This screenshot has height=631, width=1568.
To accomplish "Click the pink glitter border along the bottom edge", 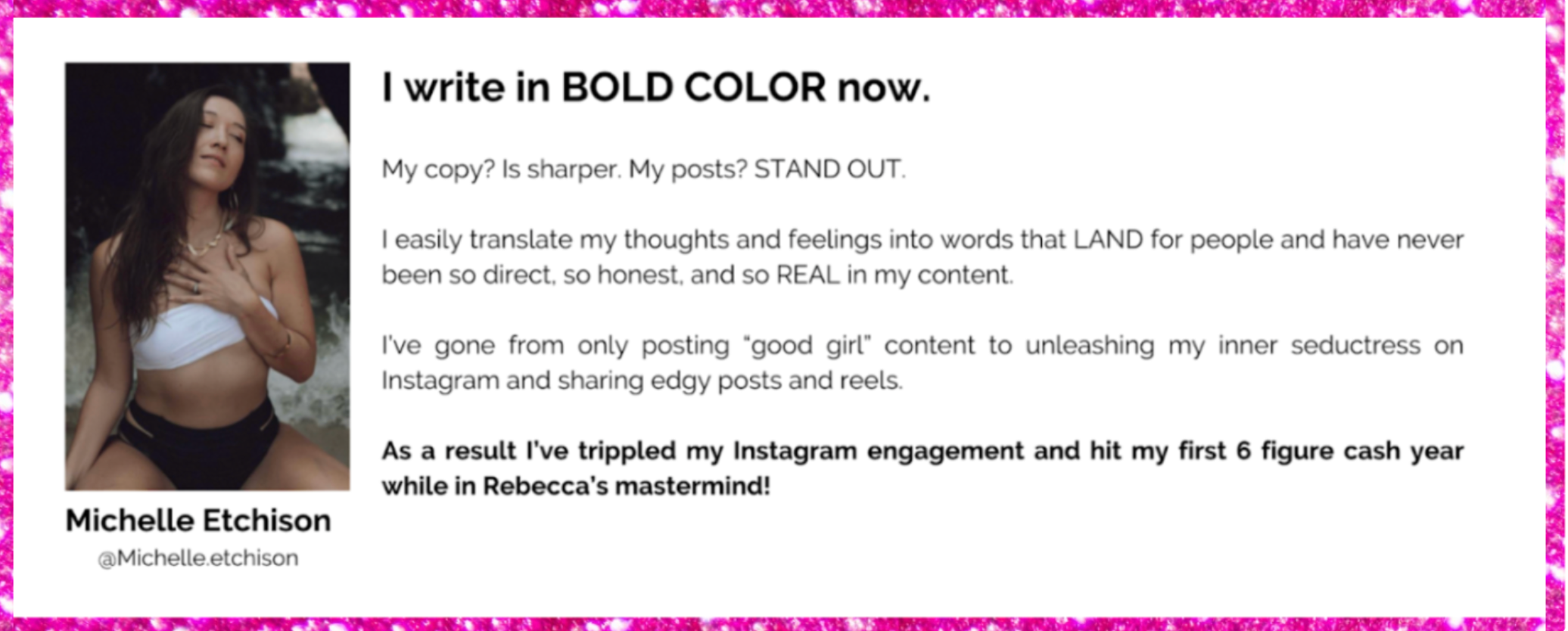I will pyautogui.click(x=784, y=624).
